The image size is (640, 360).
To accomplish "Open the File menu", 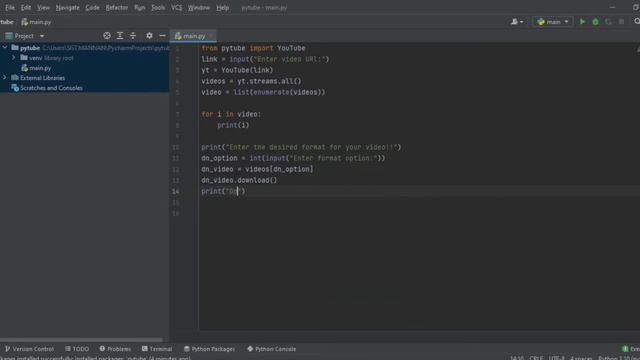I will click(x=10, y=8).
